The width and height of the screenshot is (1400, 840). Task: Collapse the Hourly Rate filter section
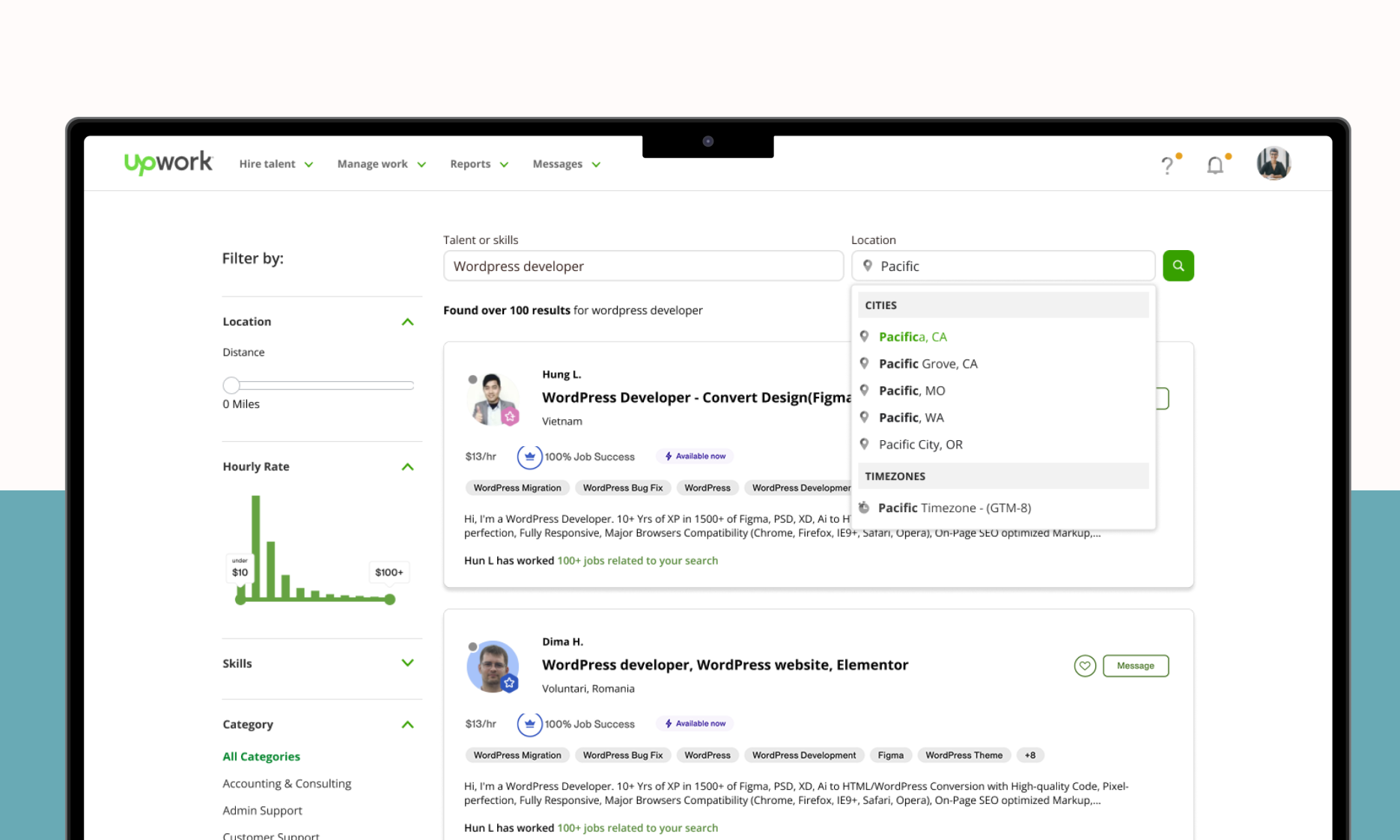coord(407,467)
